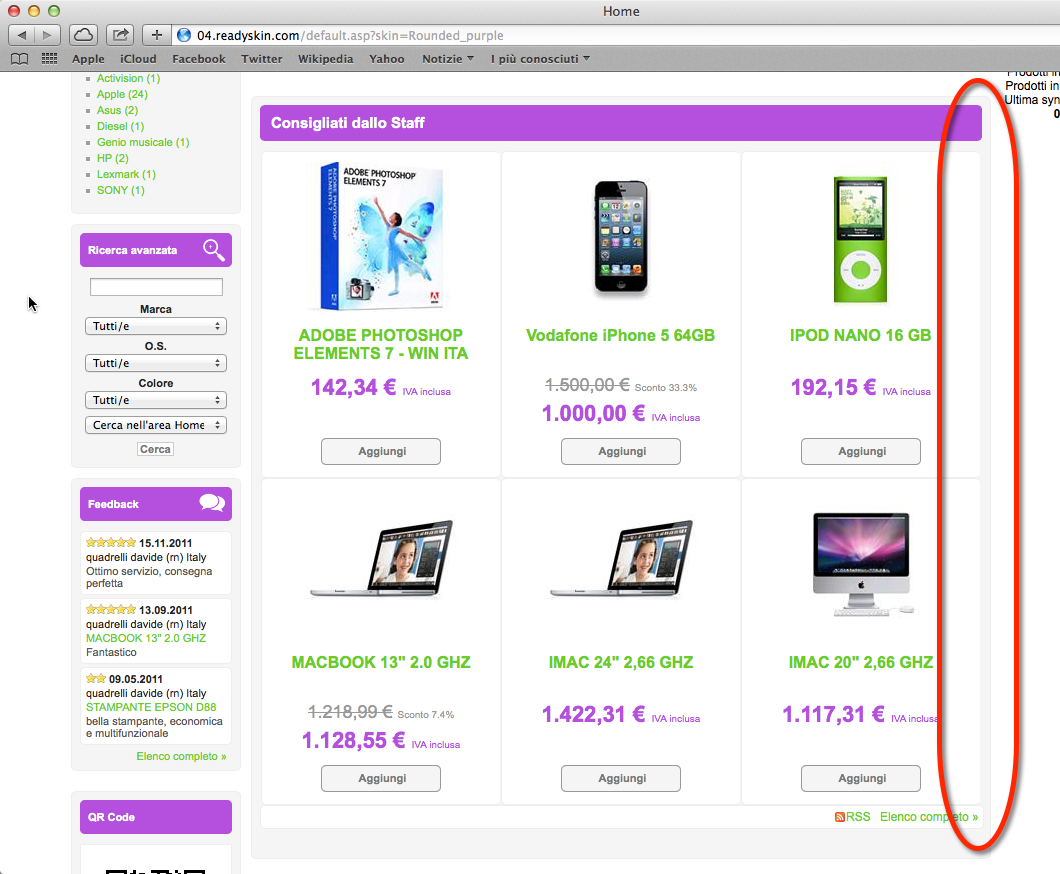1060x874 pixels.
Task: Open Twitter bookmark
Action: tap(262, 59)
